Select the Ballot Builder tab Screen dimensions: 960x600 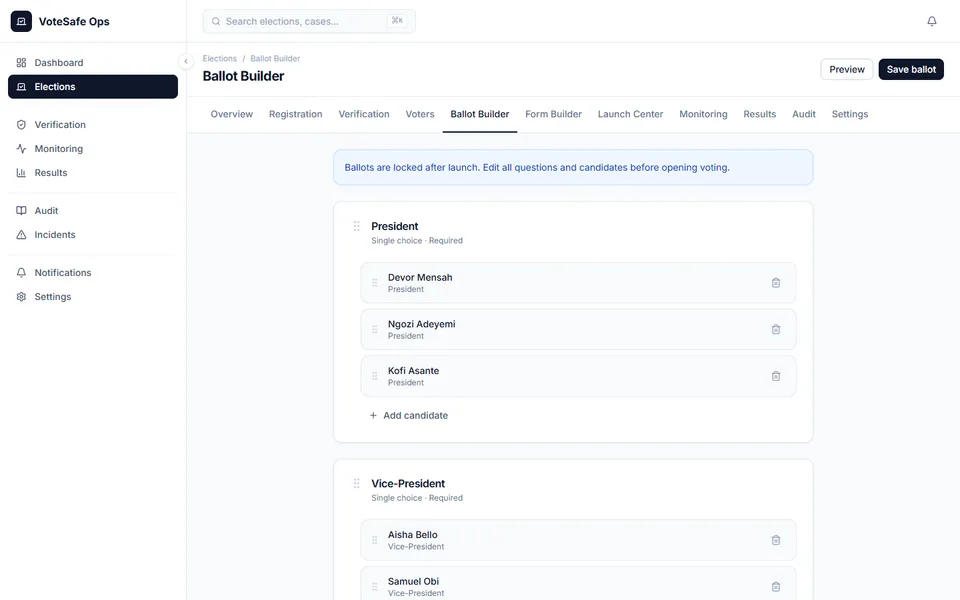479,114
